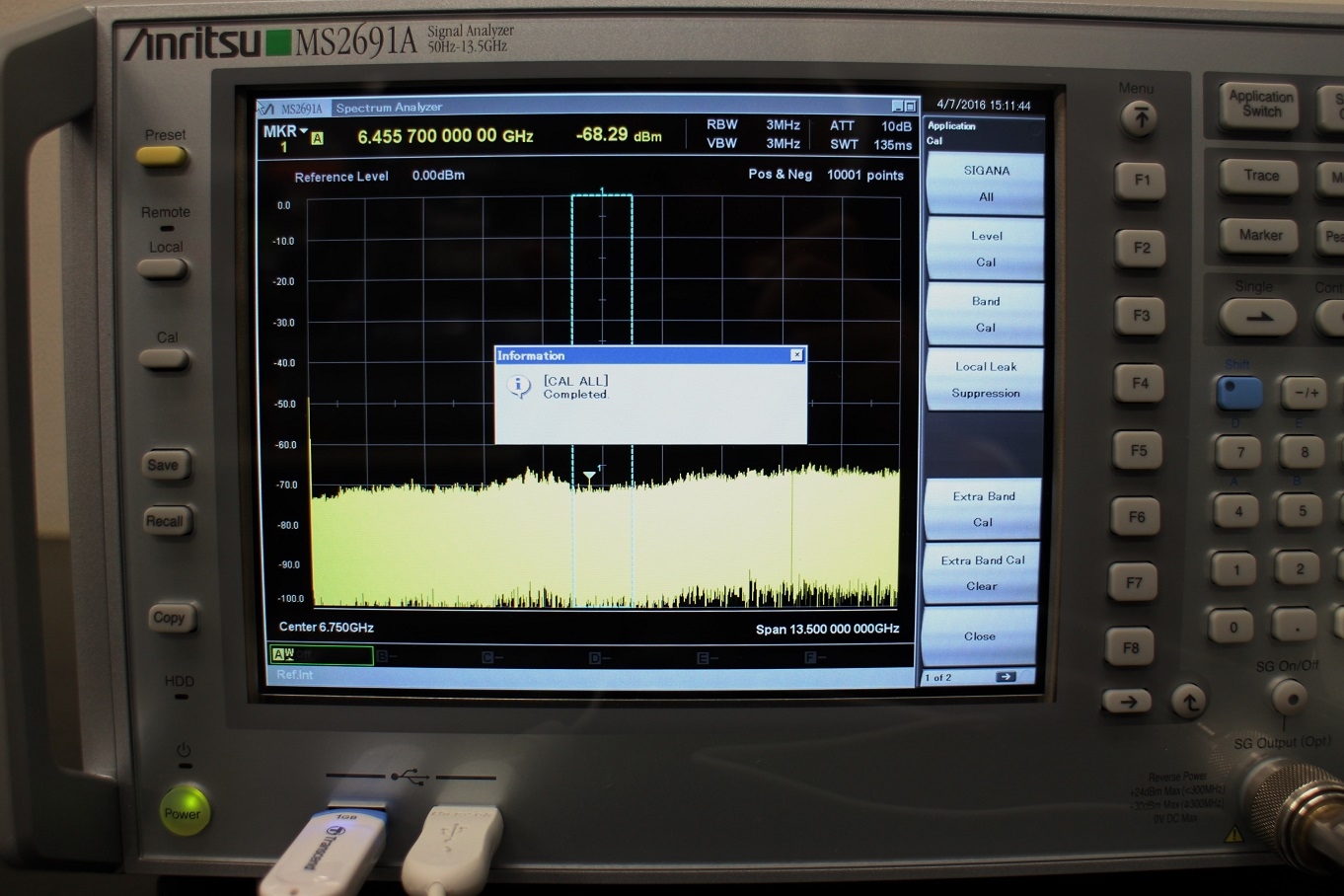This screenshot has height=896, width=1344.
Task: Click the RBW 3MHz readout
Action: (753, 124)
